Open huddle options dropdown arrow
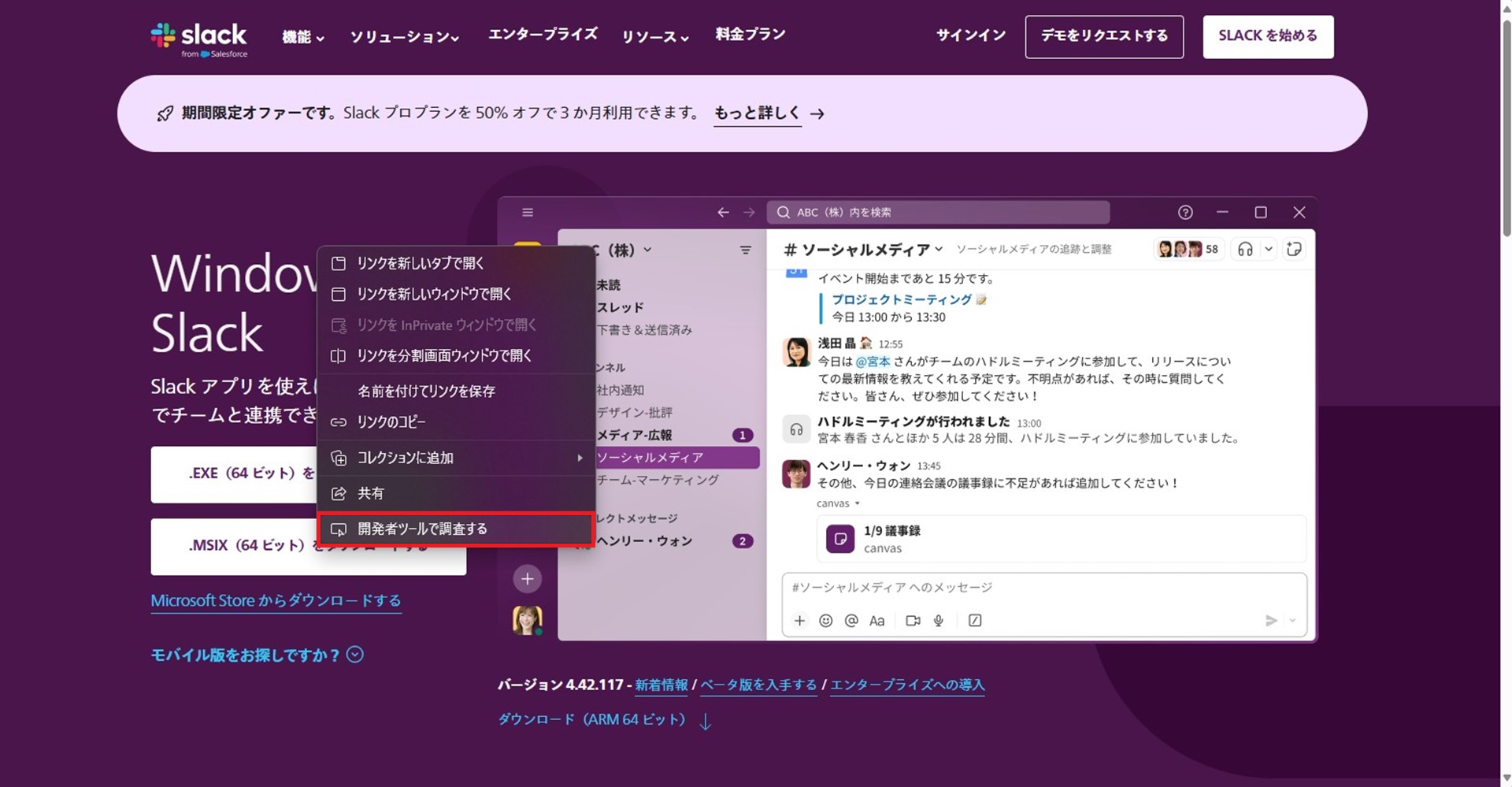The image size is (1512, 787). point(1268,249)
